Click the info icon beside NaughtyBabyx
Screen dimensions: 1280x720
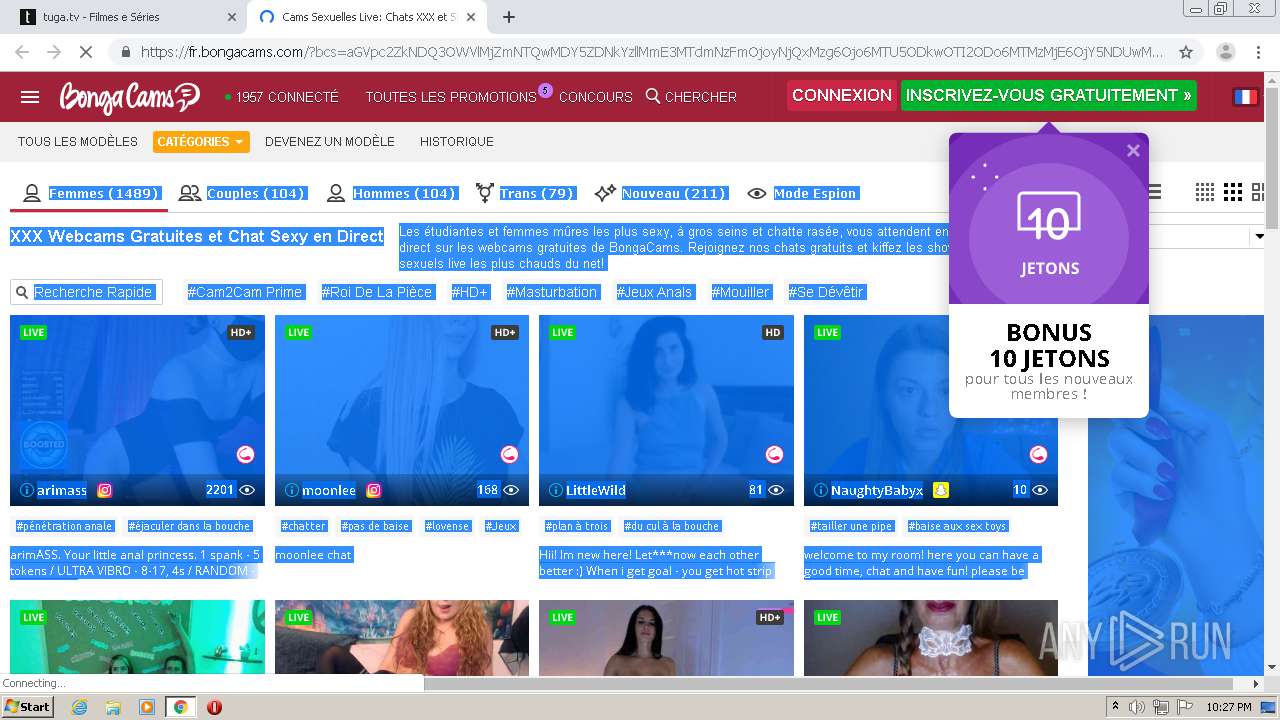(820, 490)
